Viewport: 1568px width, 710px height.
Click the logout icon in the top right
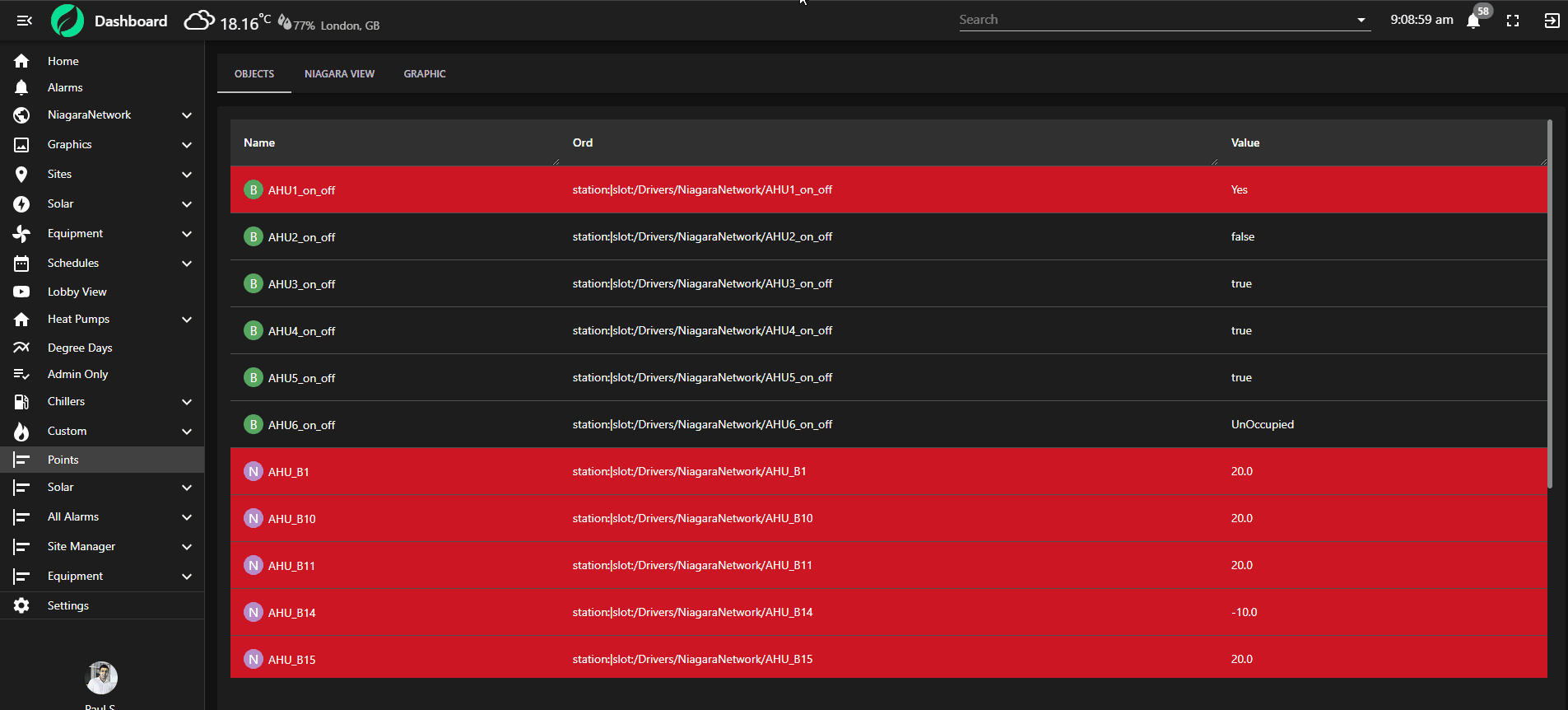click(1552, 21)
